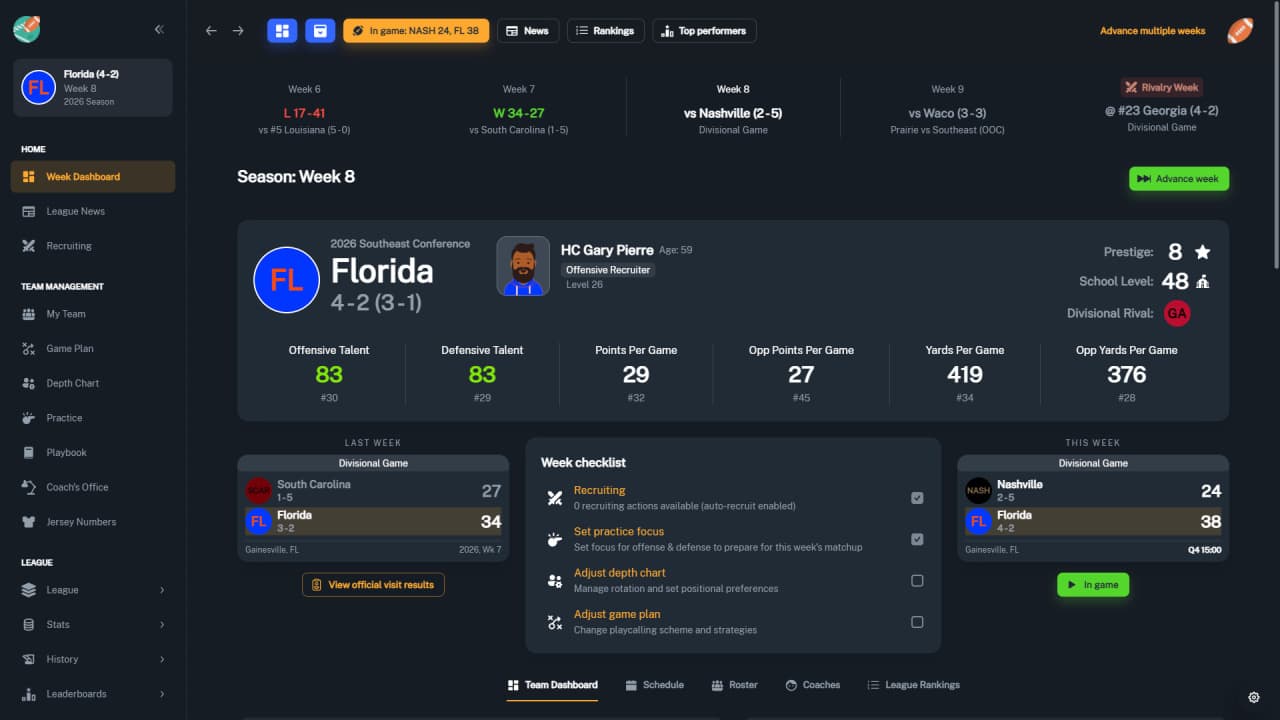Toggle the Recruiting checklist checkbox
The height and width of the screenshot is (720, 1280).
[x=917, y=498]
